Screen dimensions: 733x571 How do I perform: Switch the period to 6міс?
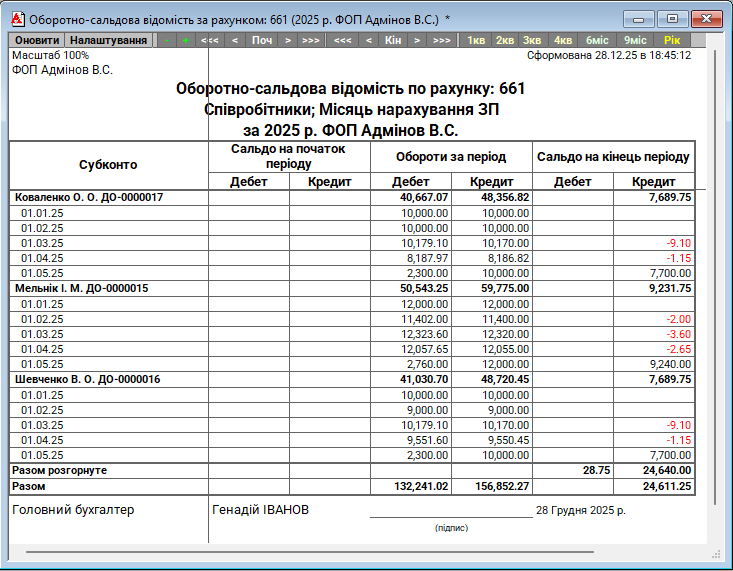[x=597, y=40]
